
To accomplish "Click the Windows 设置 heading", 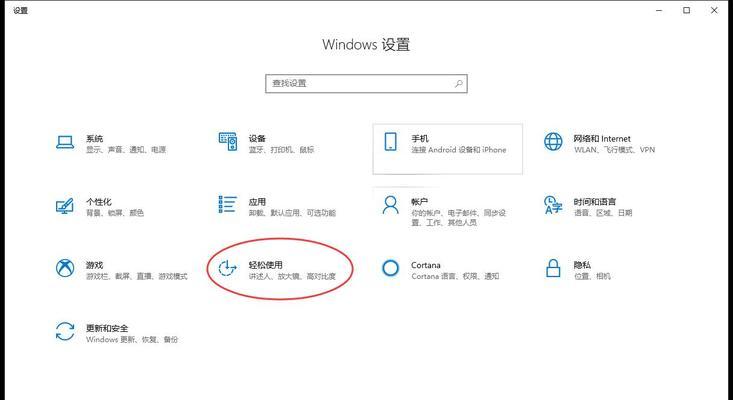I will pos(366,45).
